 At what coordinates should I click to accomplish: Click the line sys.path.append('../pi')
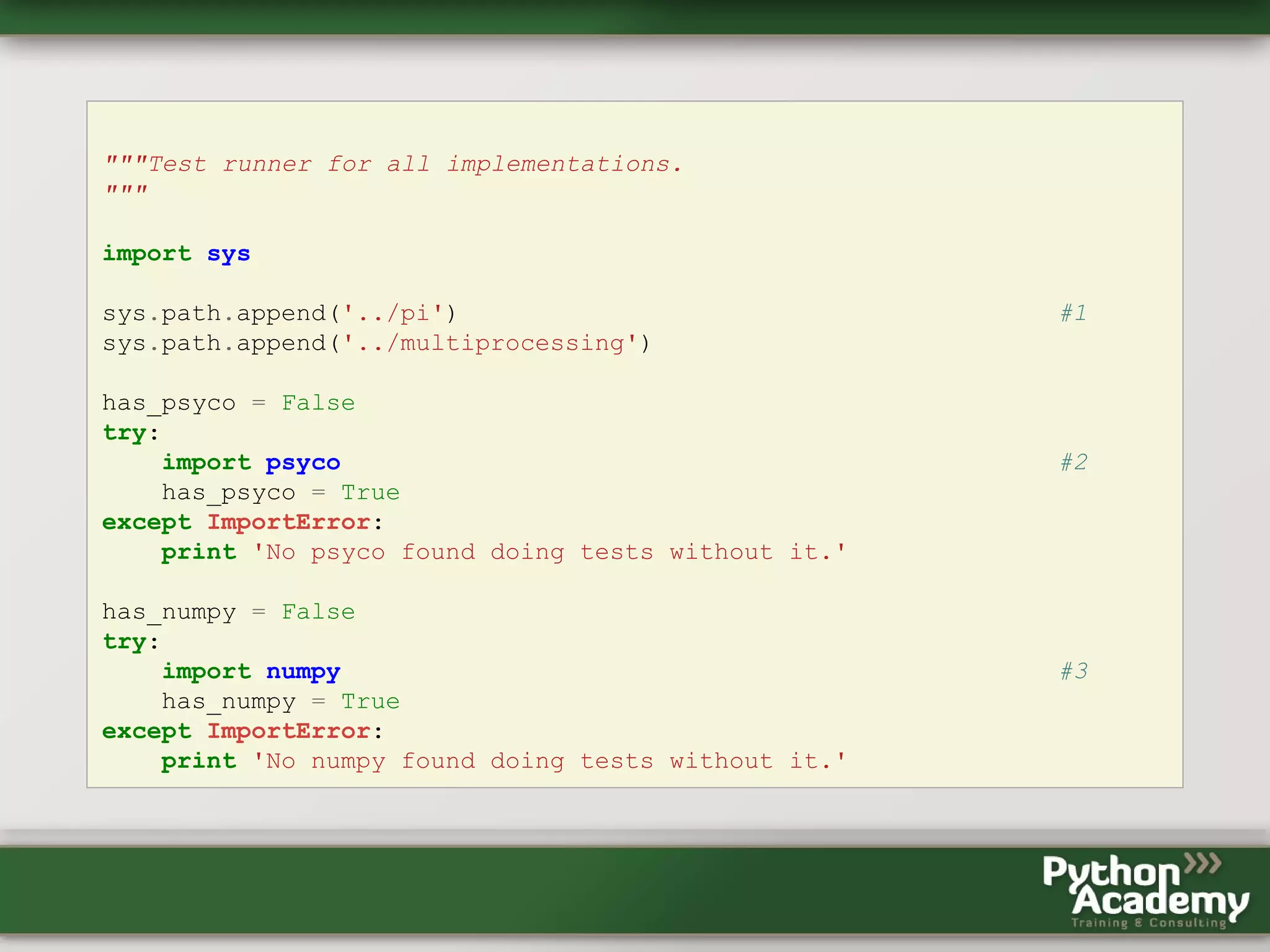tap(279, 314)
